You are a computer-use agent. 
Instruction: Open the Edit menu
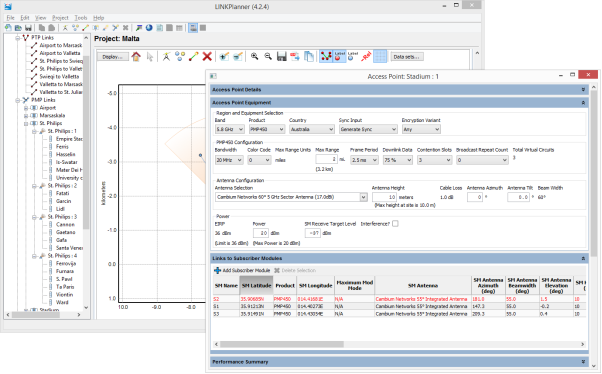pyautogui.click(x=25, y=18)
